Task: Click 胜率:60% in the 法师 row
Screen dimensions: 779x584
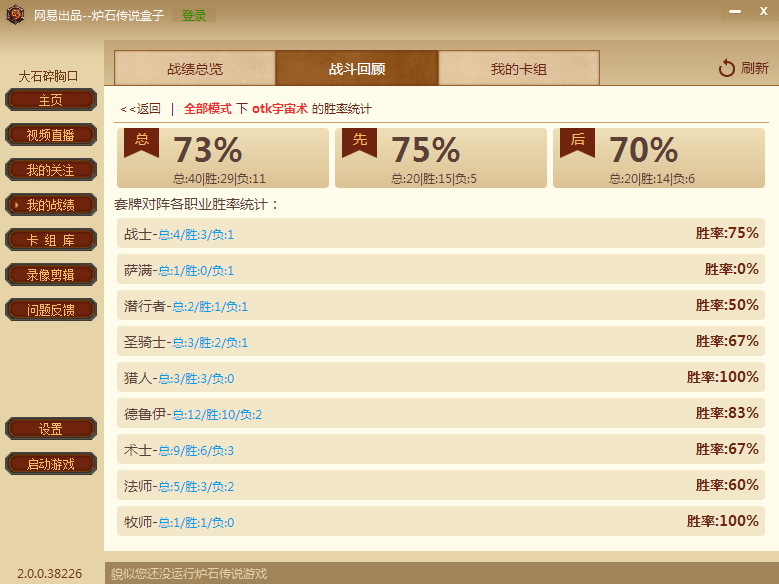Action: tap(727, 485)
